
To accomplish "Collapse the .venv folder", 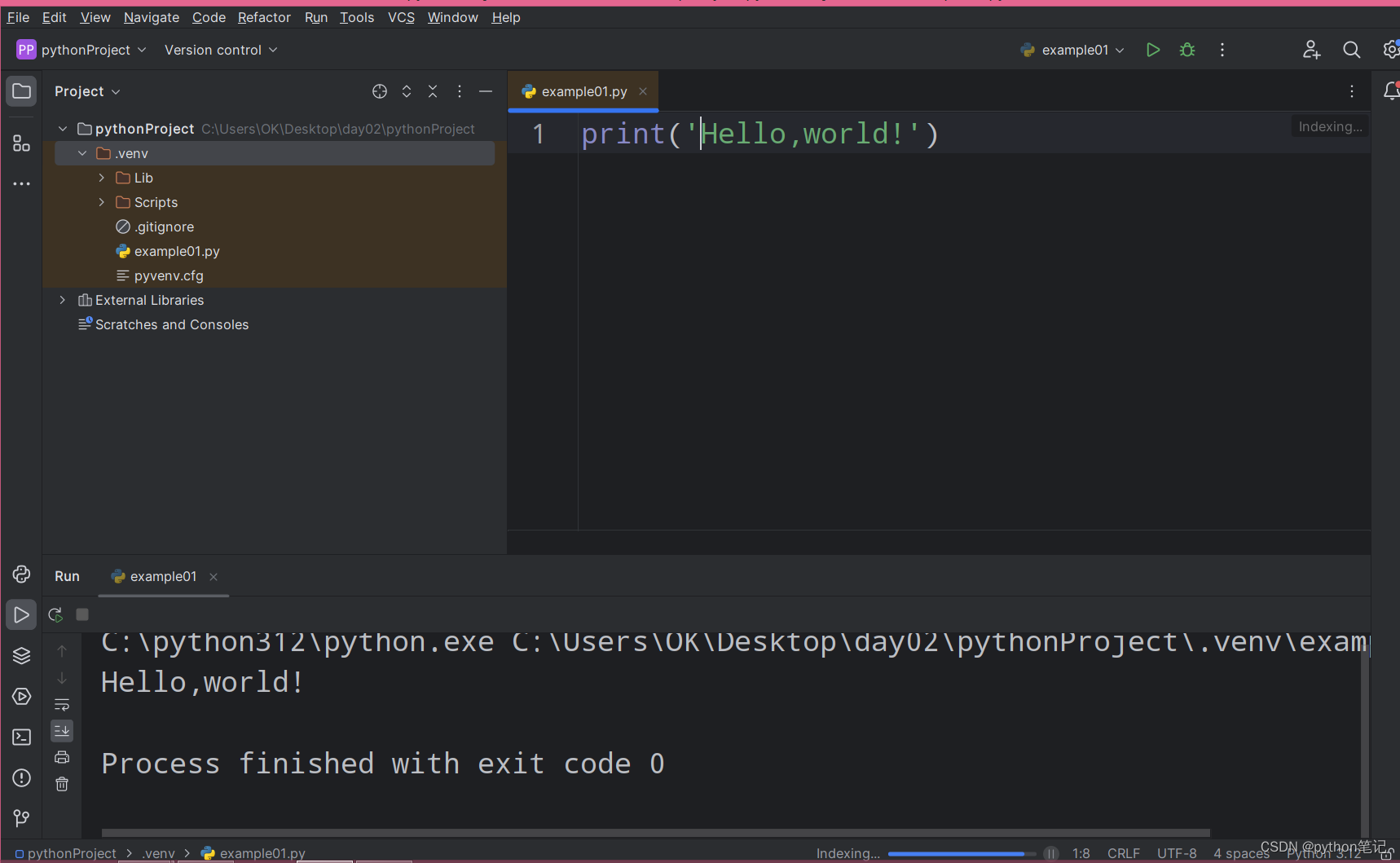I will pos(82,153).
